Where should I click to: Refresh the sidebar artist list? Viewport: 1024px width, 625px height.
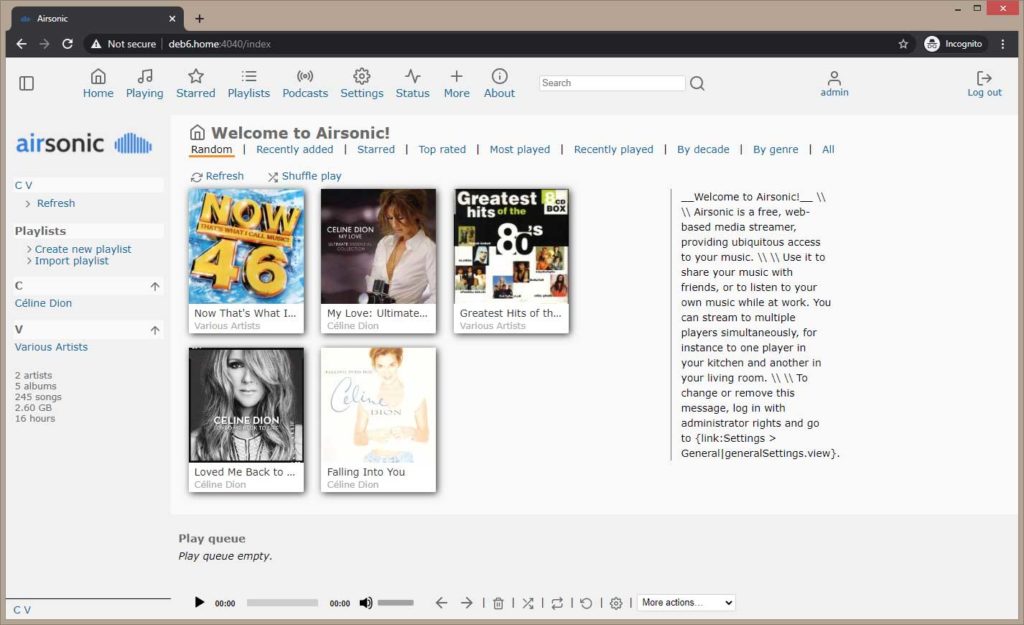coord(56,203)
